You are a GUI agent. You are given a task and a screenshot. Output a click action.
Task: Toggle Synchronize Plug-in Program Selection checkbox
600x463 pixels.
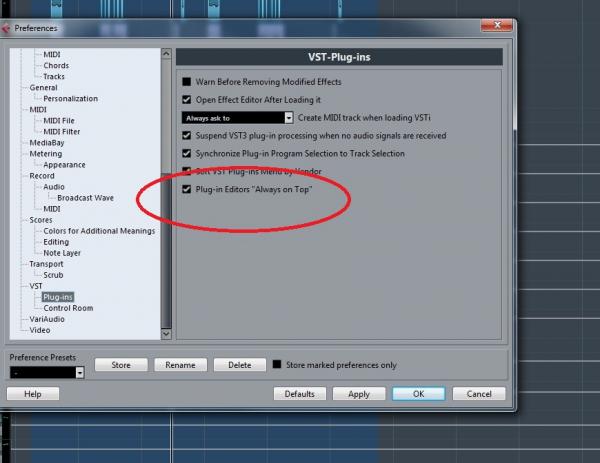coord(187,153)
